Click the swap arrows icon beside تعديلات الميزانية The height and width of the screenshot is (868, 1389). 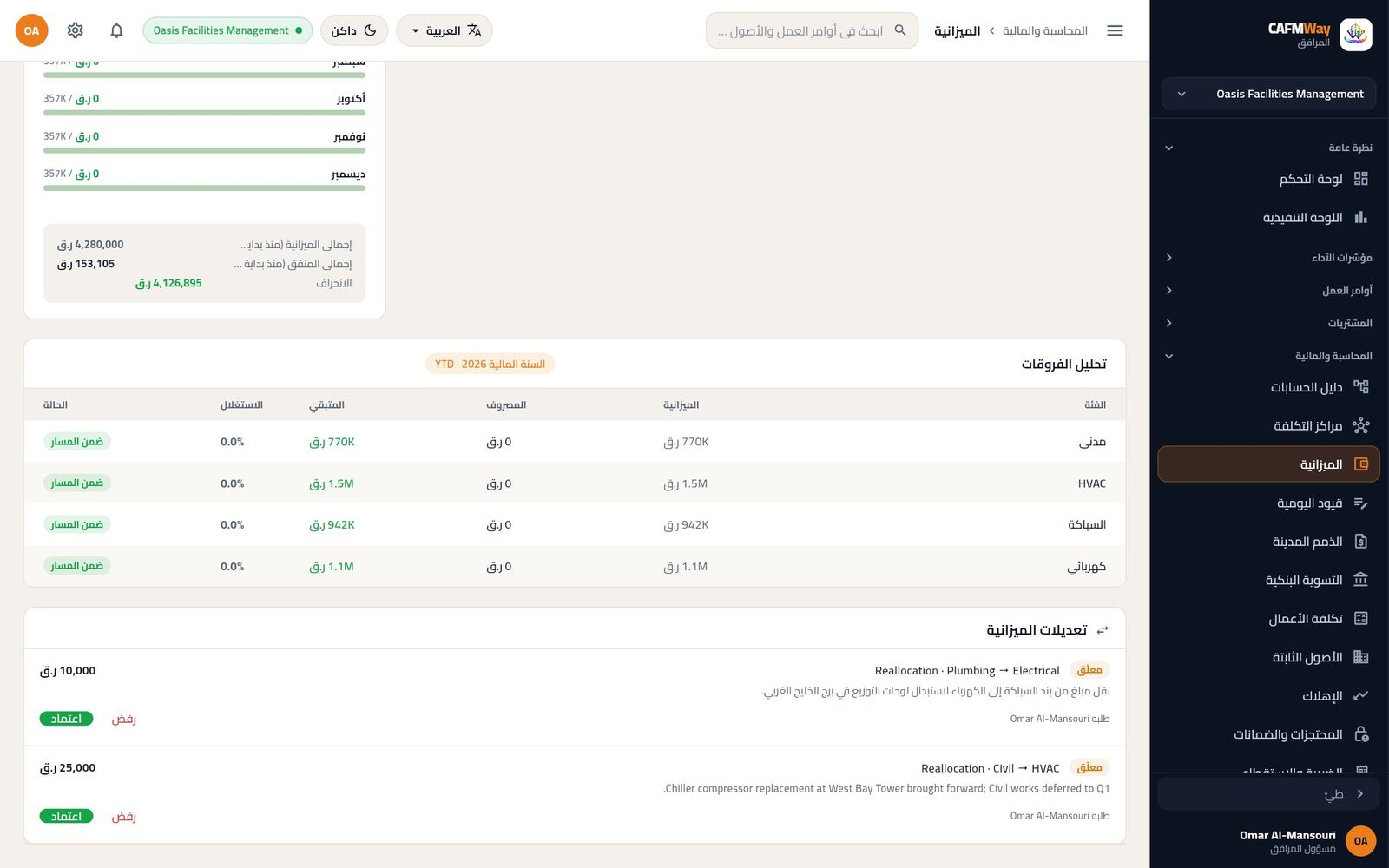pos(1103,630)
